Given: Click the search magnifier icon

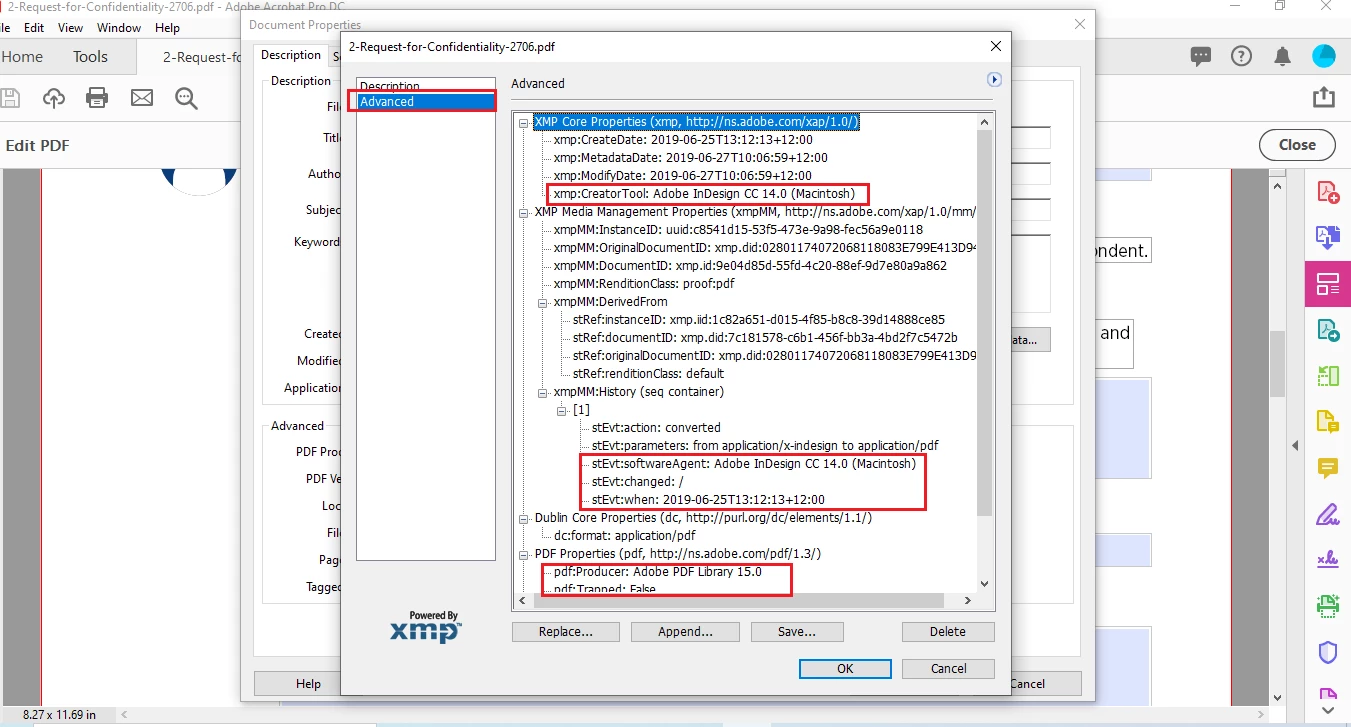Looking at the screenshot, I should [186, 98].
